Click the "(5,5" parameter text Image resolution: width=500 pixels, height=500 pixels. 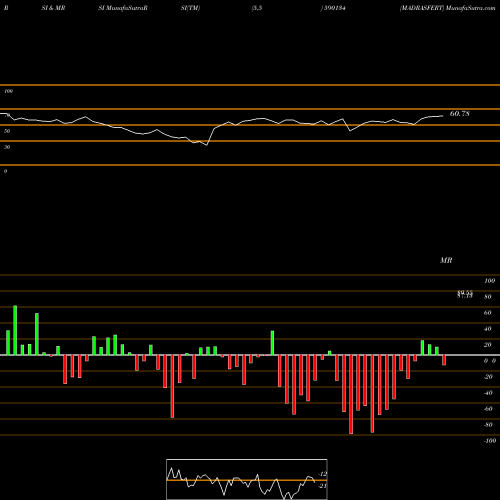coord(257,8)
